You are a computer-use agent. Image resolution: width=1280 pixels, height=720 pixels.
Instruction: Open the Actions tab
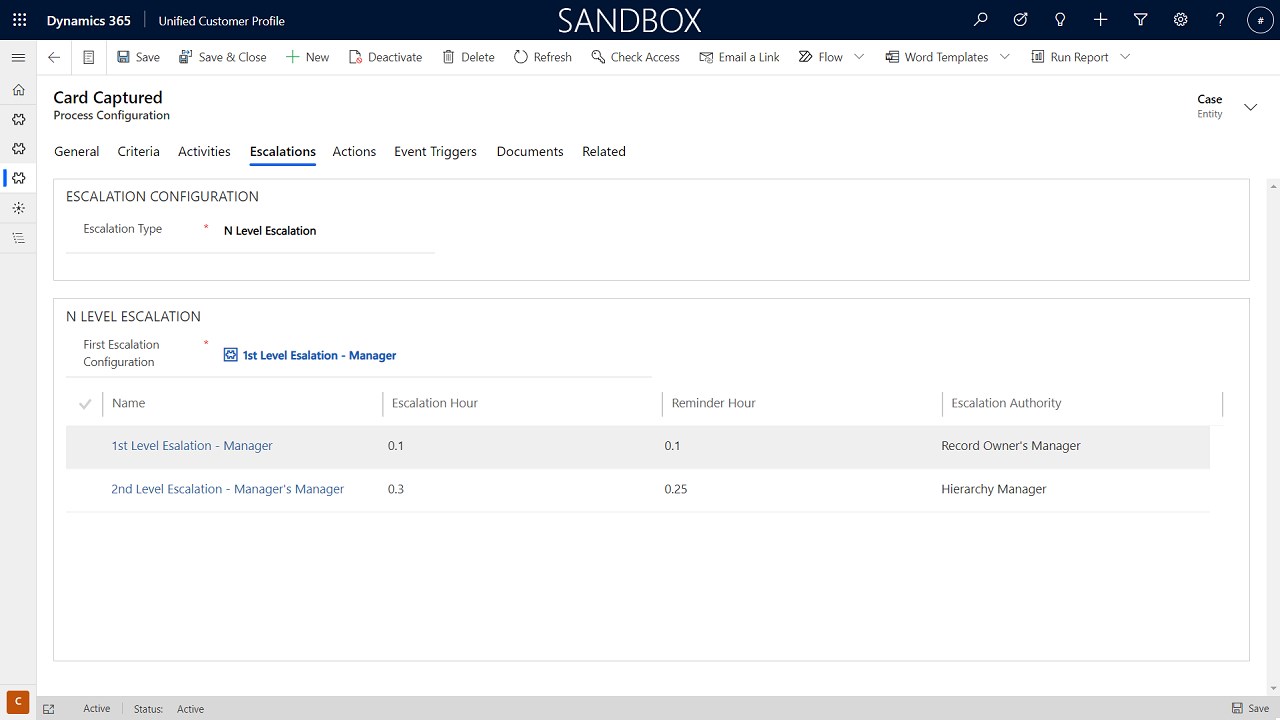pyautogui.click(x=354, y=152)
